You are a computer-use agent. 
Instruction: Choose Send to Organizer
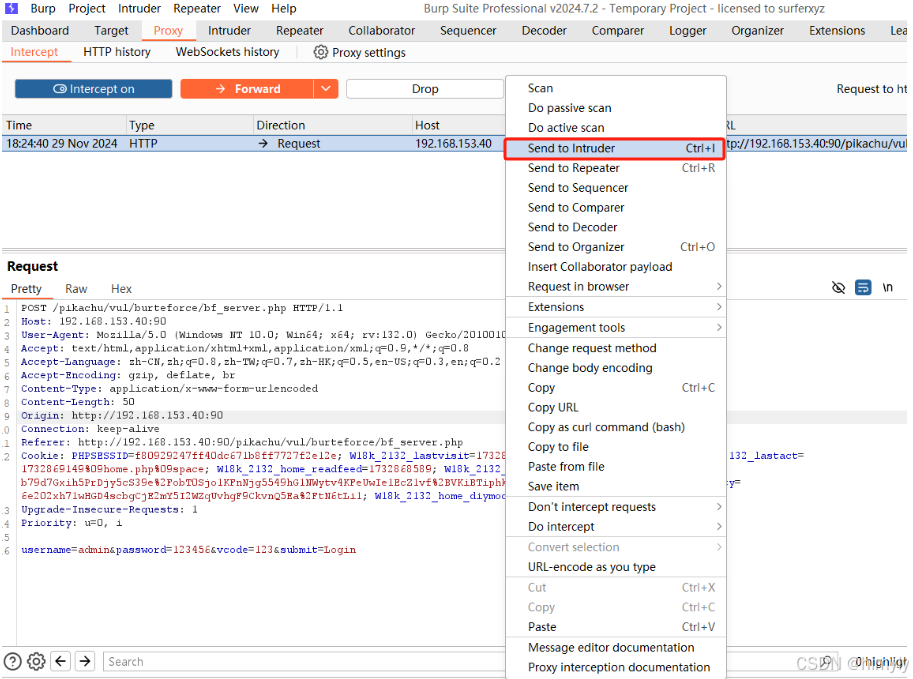[615, 247]
